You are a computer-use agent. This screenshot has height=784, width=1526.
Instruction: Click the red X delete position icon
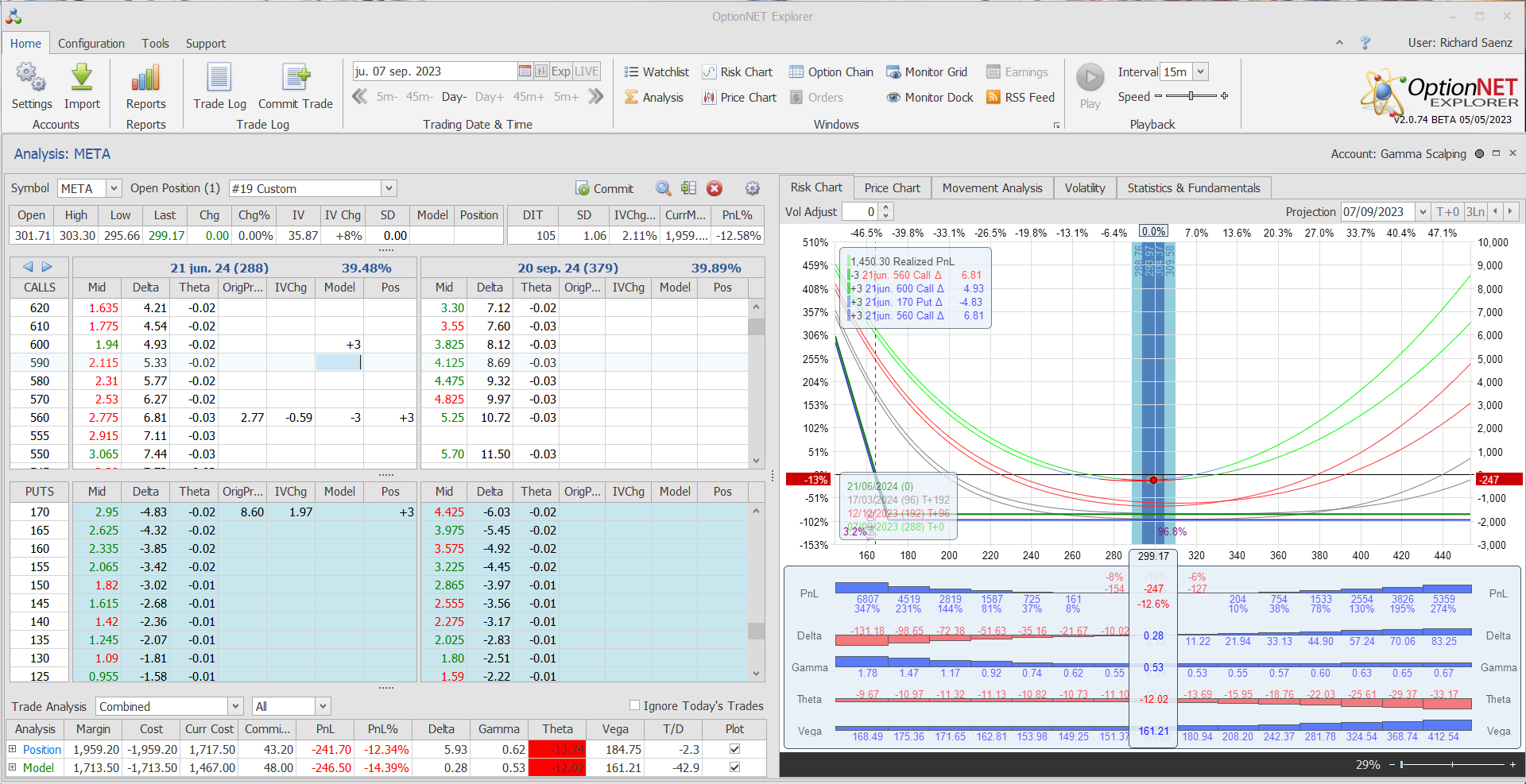click(x=715, y=188)
